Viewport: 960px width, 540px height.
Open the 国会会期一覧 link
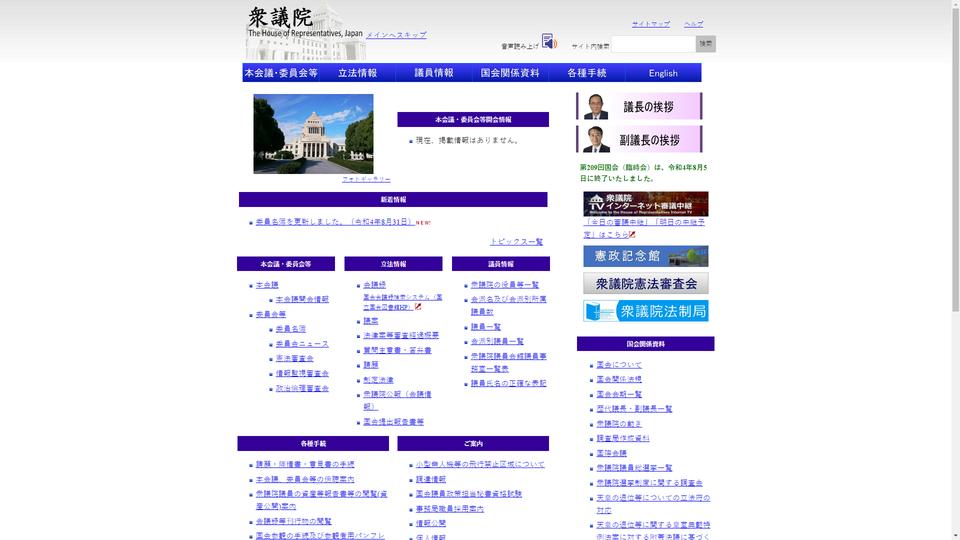(620, 394)
